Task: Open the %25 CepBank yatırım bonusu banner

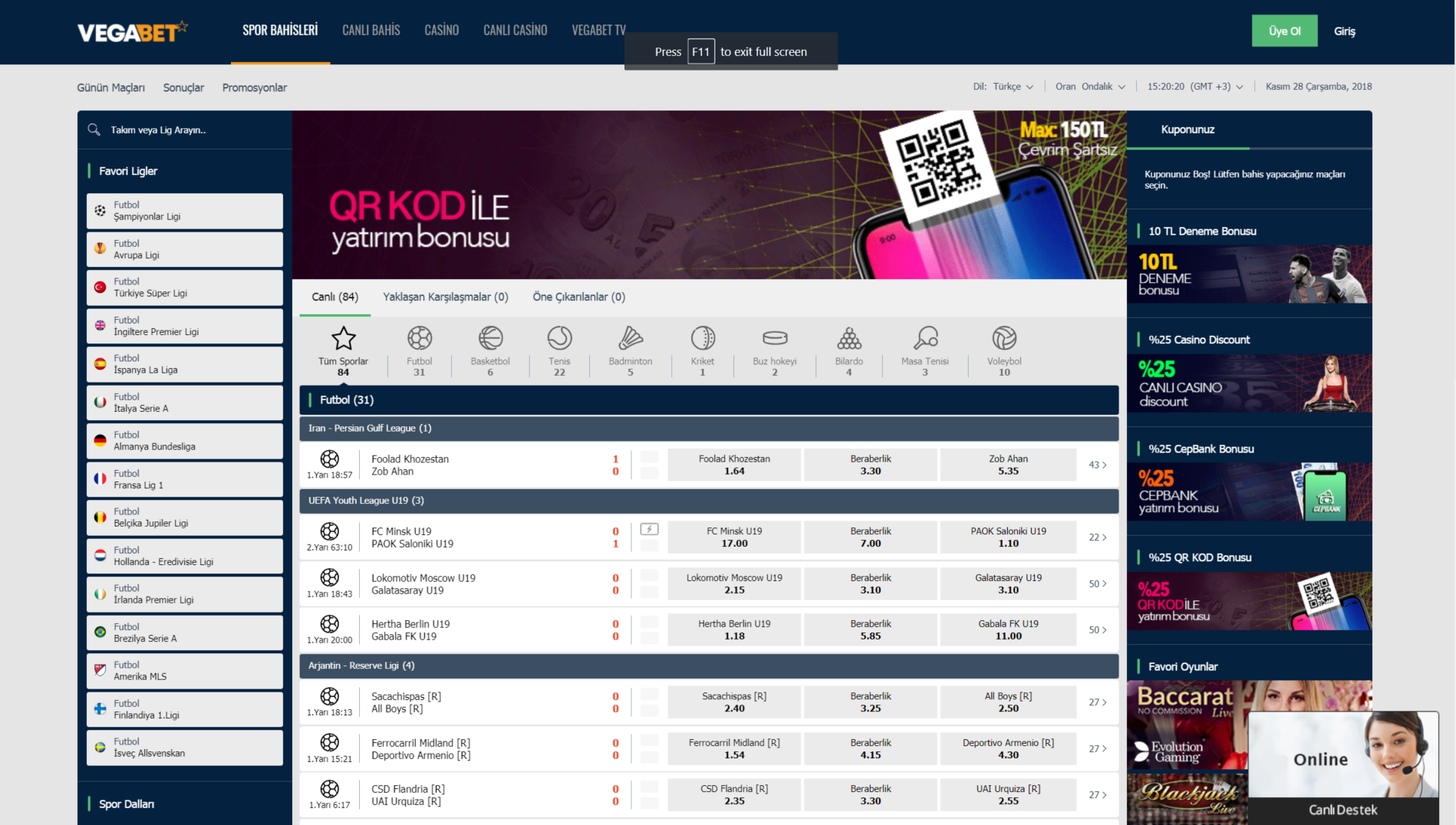Action: pos(1250,492)
